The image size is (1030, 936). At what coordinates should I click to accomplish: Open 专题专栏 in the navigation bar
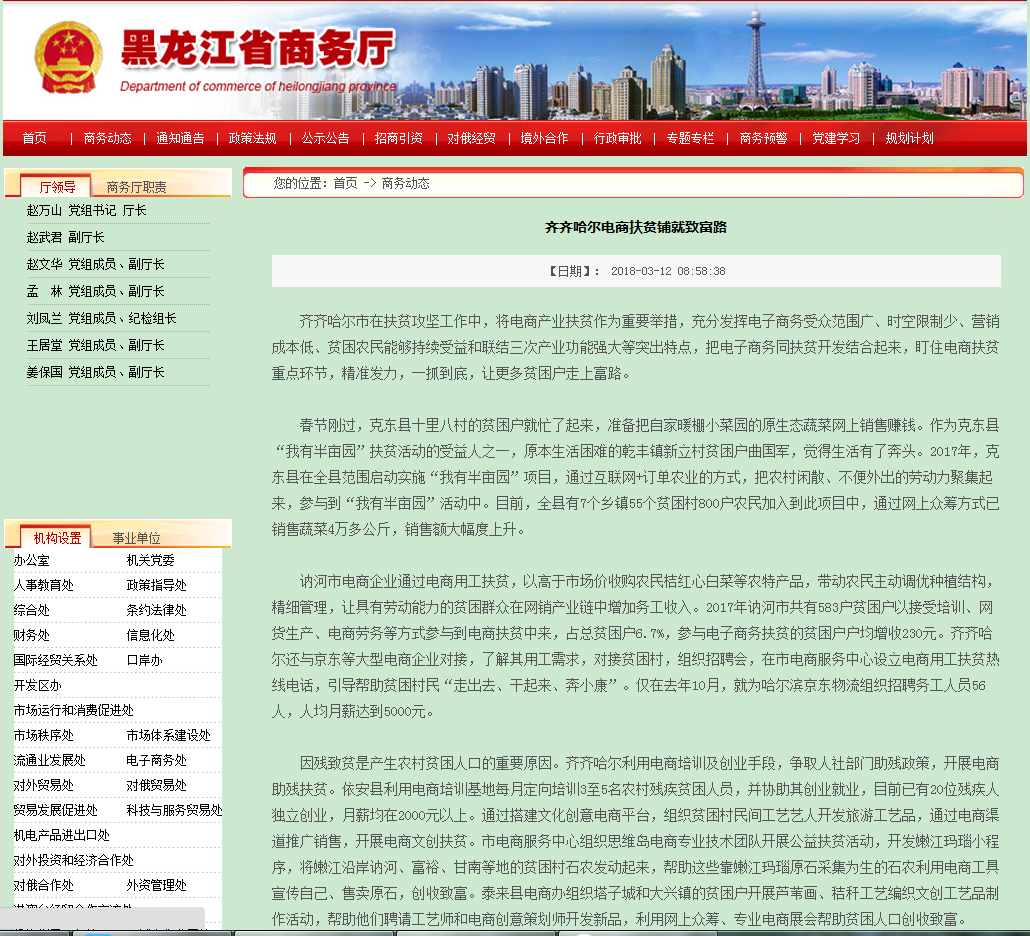coord(690,139)
